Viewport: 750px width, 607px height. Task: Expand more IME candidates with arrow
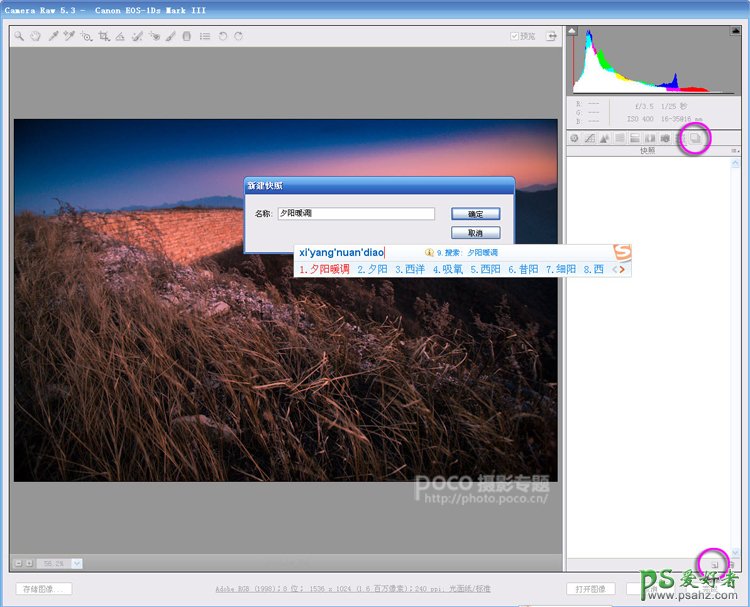[621, 269]
